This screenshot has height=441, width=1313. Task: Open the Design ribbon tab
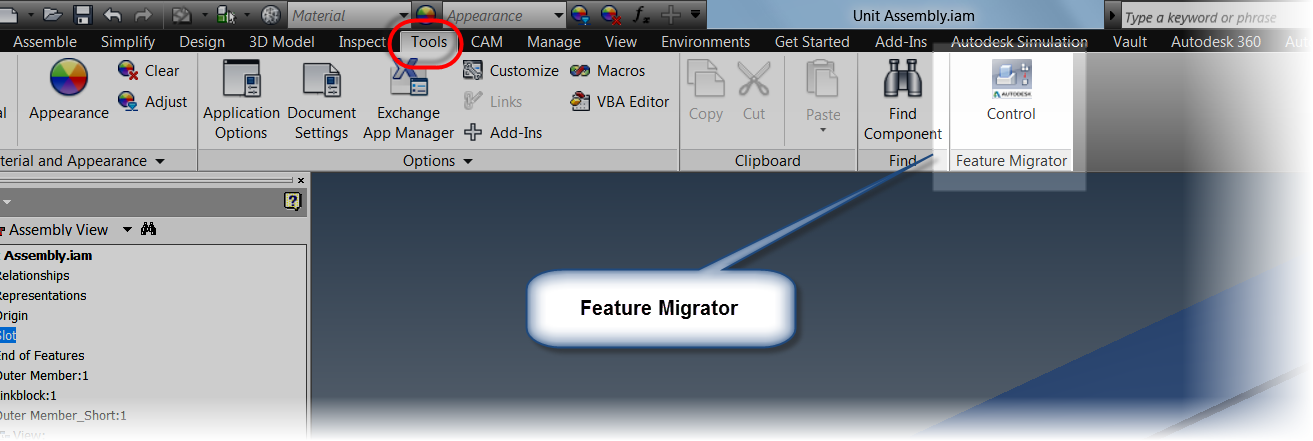[x=202, y=42]
